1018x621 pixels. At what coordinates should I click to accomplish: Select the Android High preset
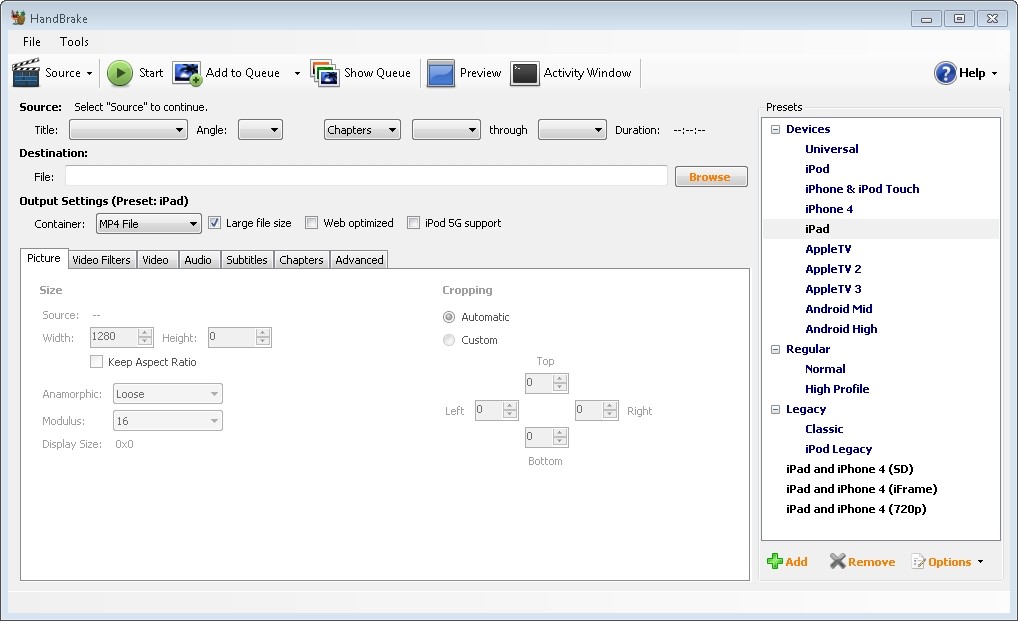pos(841,329)
